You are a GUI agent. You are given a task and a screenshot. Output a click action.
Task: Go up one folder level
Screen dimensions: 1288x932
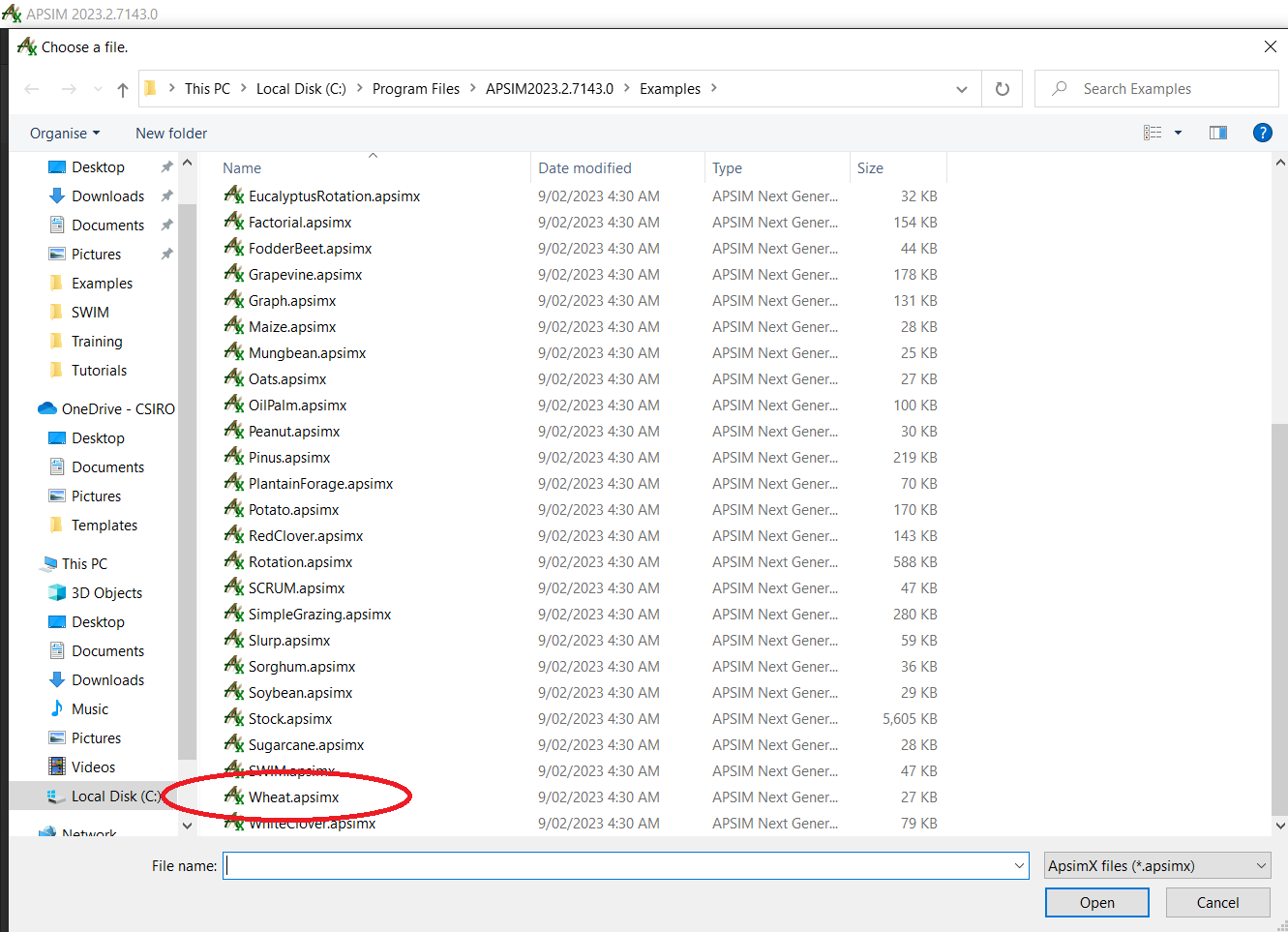pyautogui.click(x=123, y=89)
